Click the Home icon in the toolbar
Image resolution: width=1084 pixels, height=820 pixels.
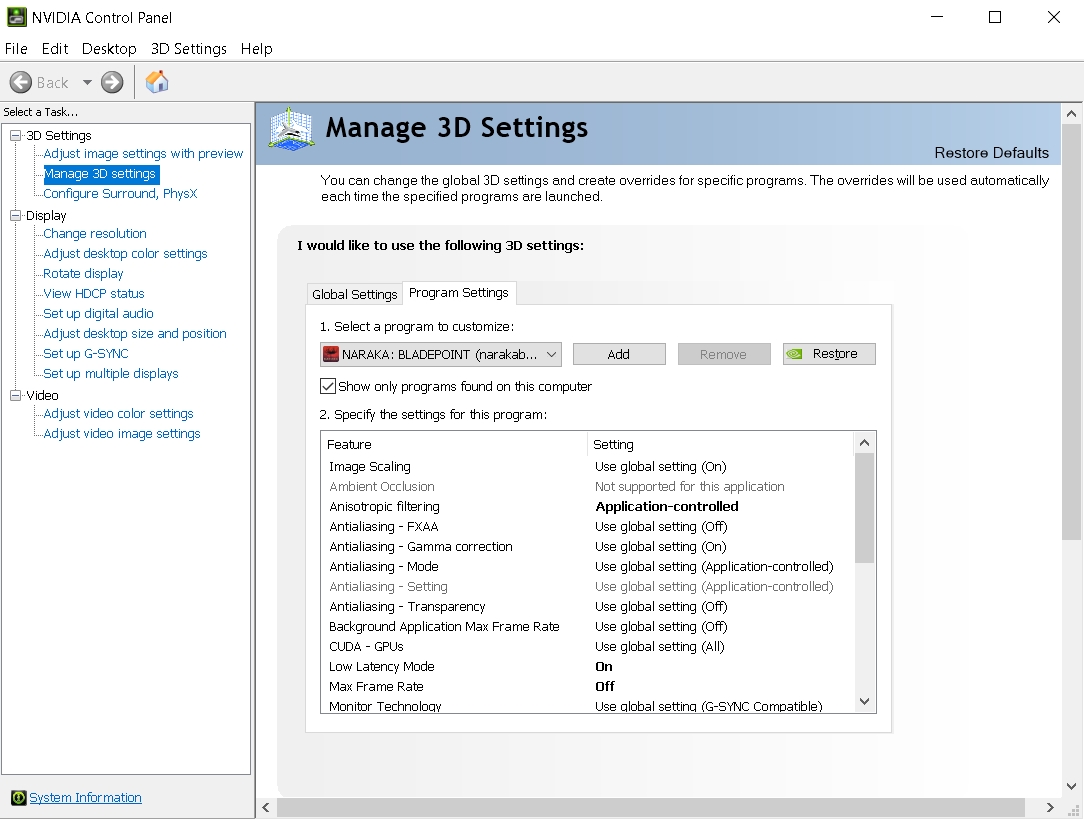coord(157,82)
